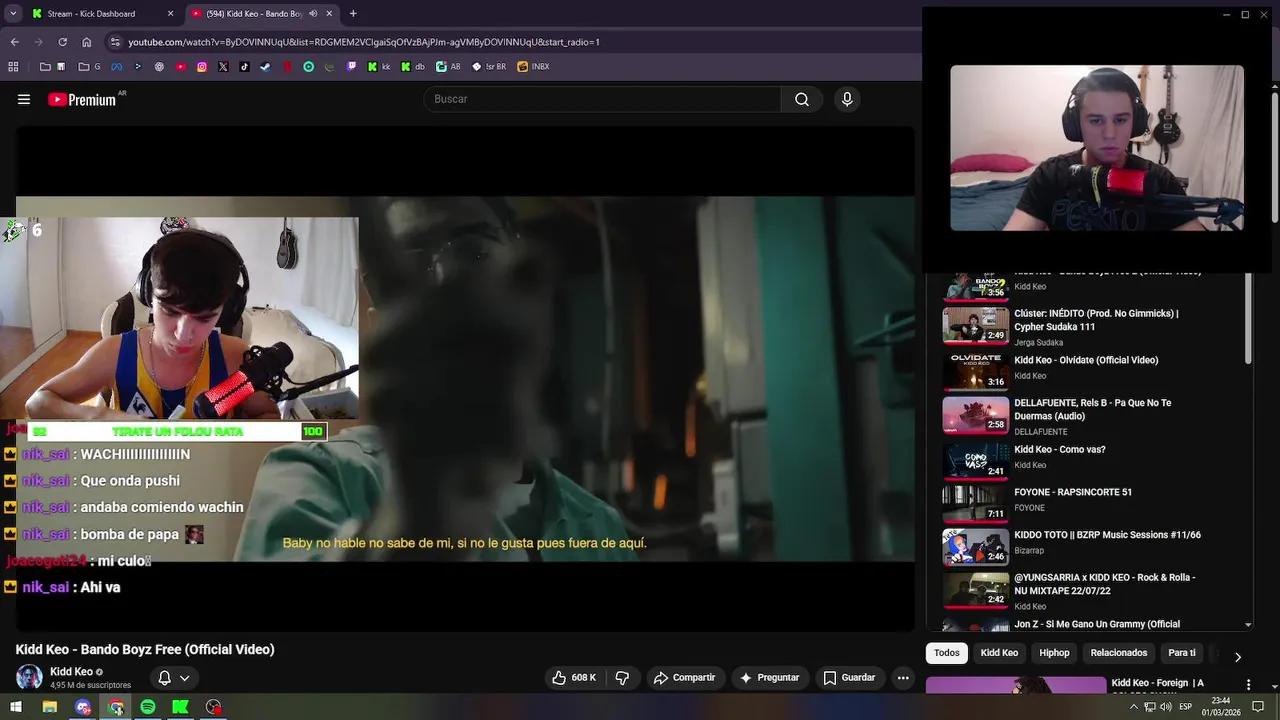Close the Kidd Keo YouTube tab
The height and width of the screenshot is (720, 1280).
coord(330,14)
